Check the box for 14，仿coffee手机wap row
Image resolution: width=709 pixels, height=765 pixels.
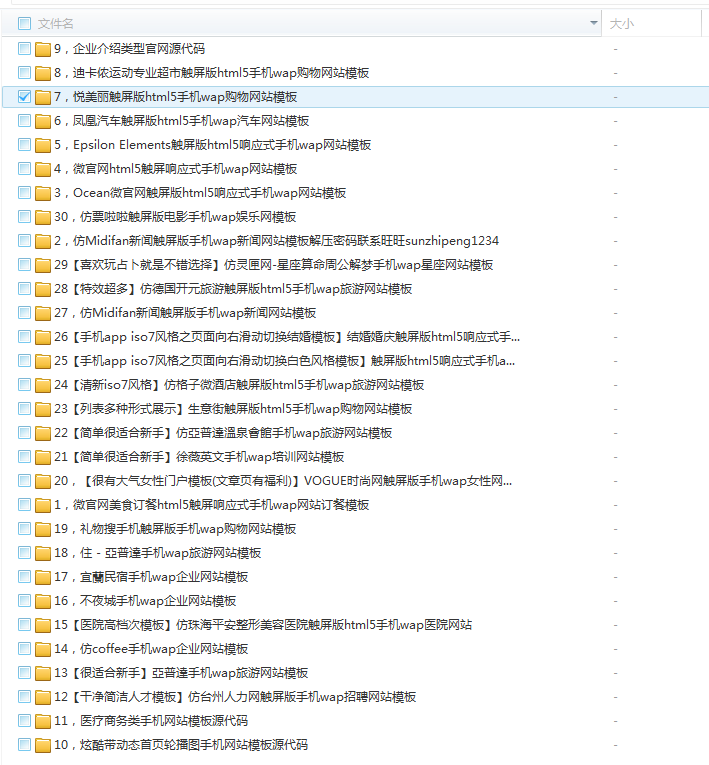(x=24, y=648)
